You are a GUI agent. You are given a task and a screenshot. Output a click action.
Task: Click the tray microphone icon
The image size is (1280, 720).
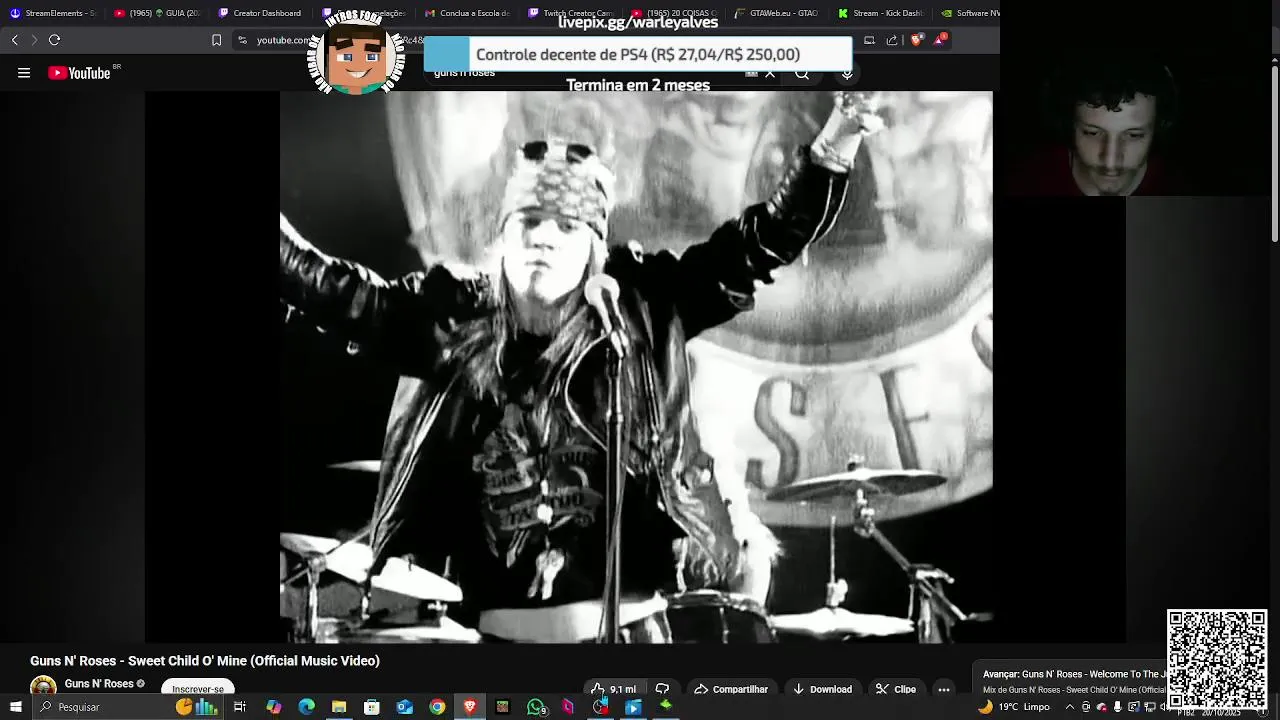pyautogui.click(x=1118, y=707)
